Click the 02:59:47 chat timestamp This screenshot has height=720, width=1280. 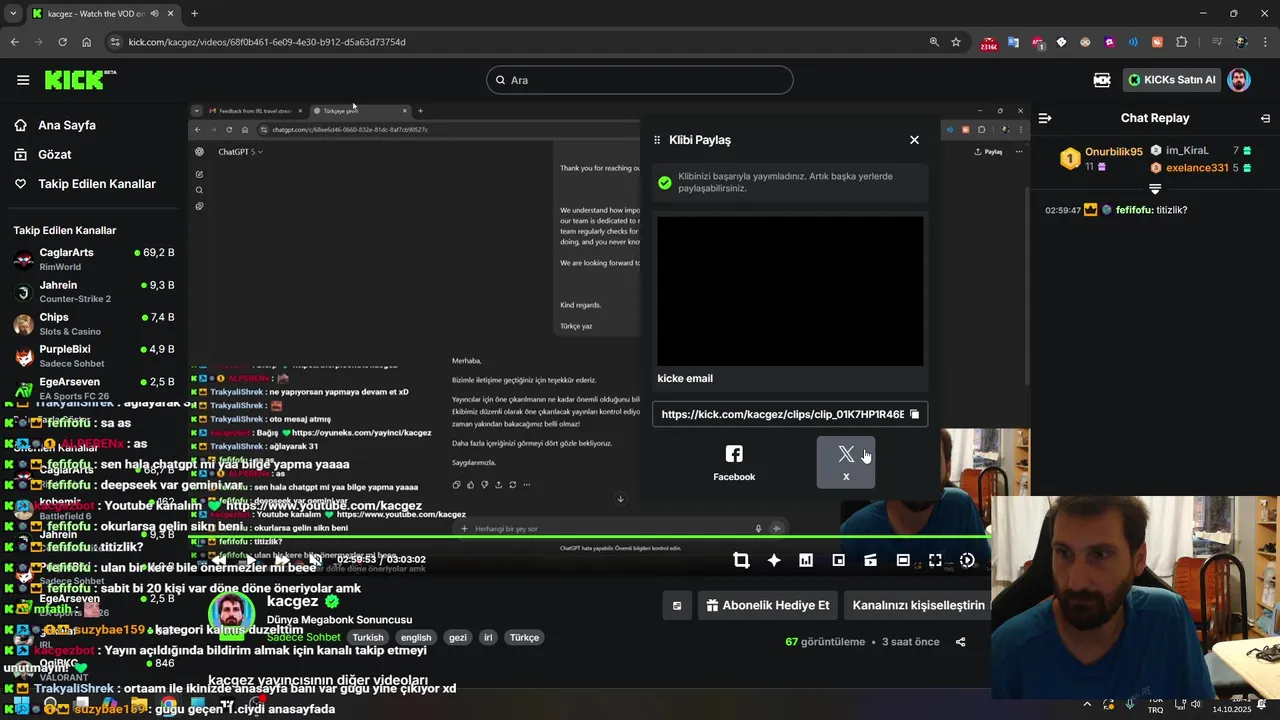point(1063,210)
